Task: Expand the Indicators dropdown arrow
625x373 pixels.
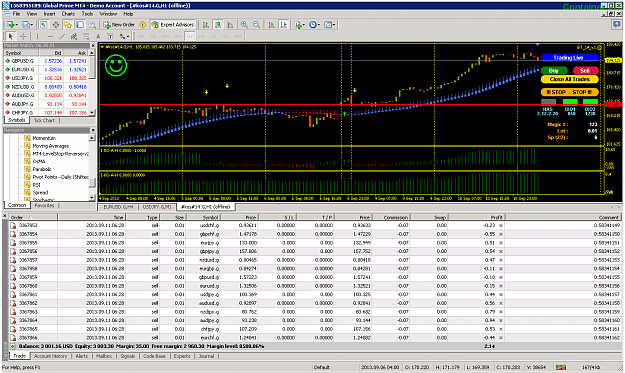Action: coord(304,25)
